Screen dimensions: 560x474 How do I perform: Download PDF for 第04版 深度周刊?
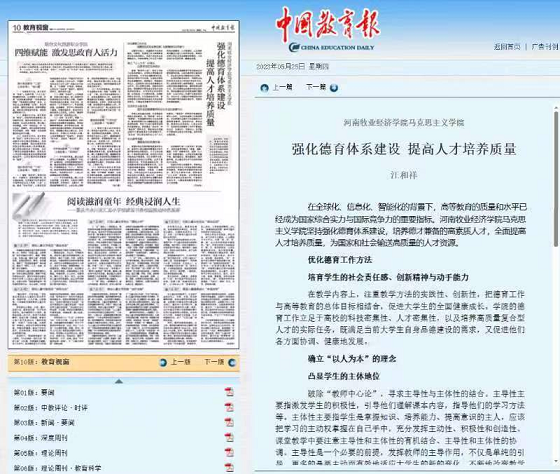(229, 437)
